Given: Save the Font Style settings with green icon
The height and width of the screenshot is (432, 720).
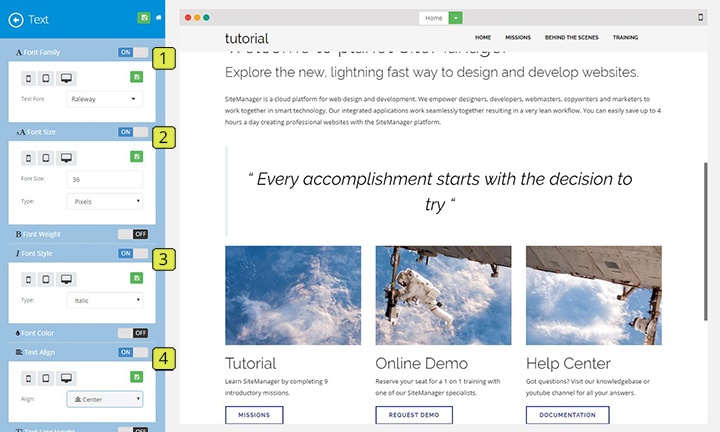Looking at the screenshot, I should tap(136, 278).
